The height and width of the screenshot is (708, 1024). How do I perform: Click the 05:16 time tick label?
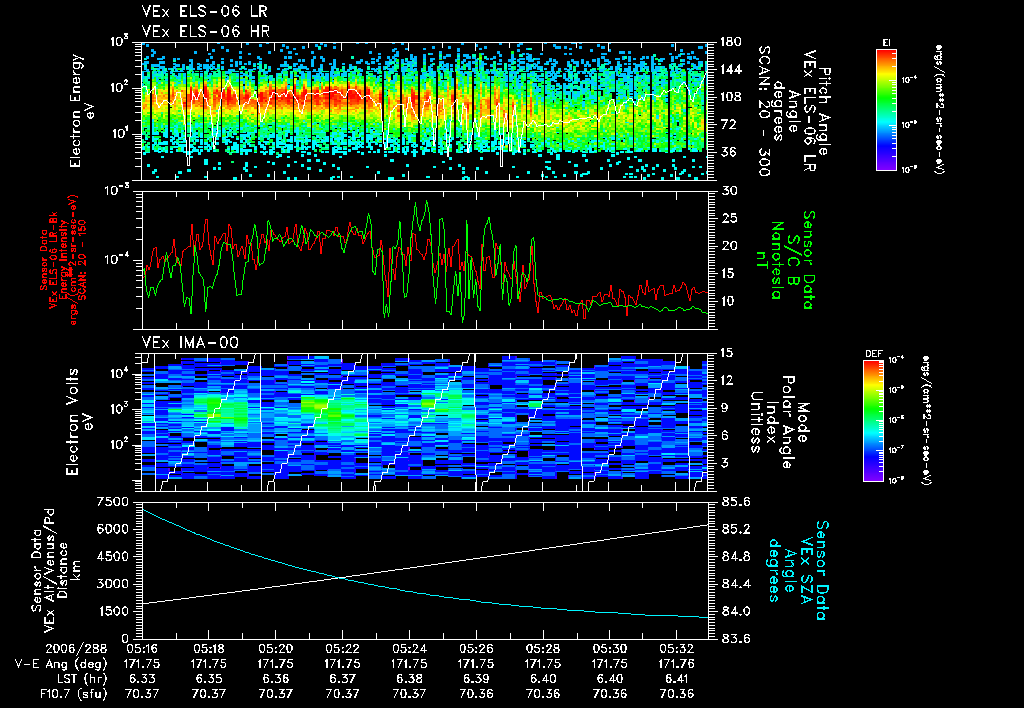coord(142,649)
